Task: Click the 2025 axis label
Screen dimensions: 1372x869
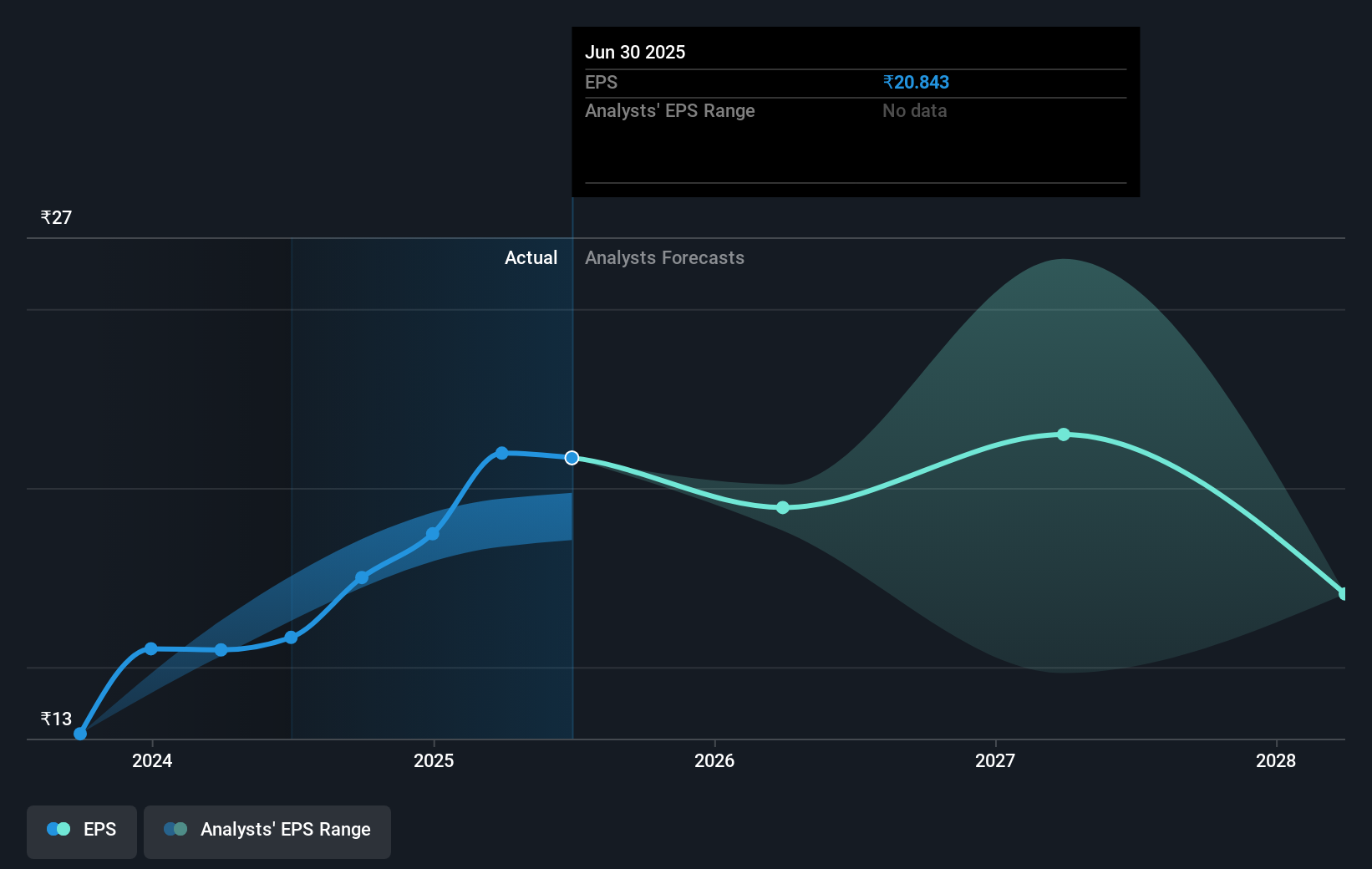Action: 434,760
